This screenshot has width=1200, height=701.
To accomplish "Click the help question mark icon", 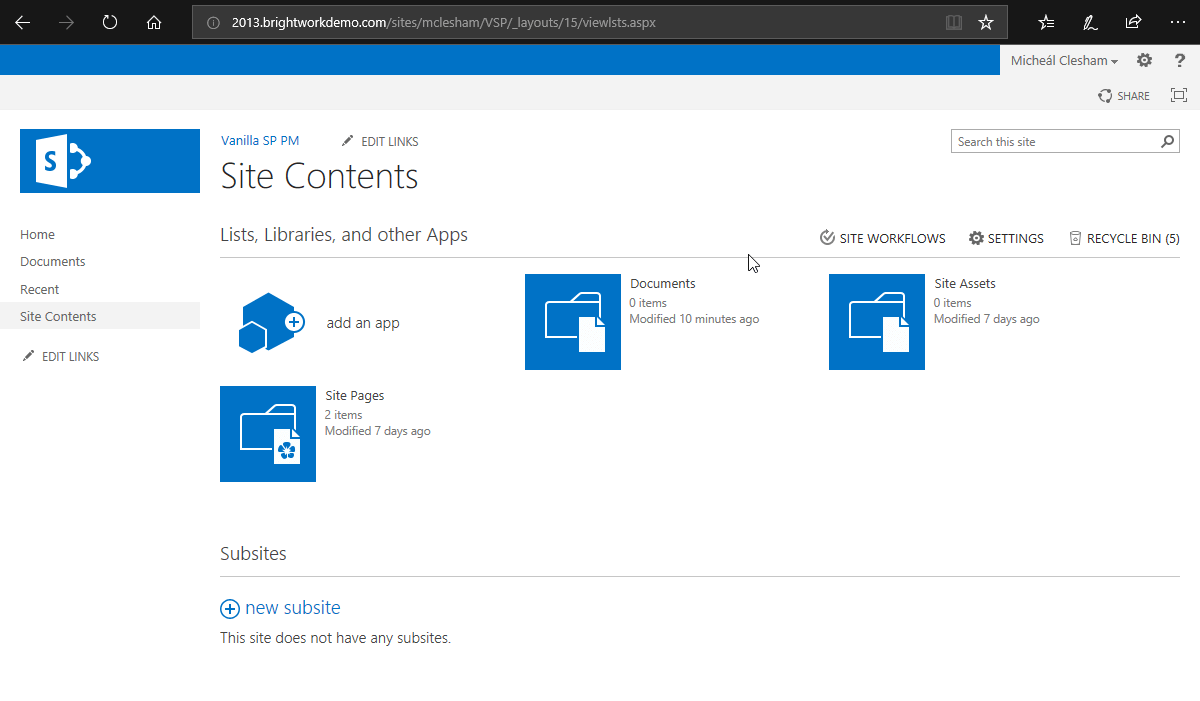I will click(1180, 60).
